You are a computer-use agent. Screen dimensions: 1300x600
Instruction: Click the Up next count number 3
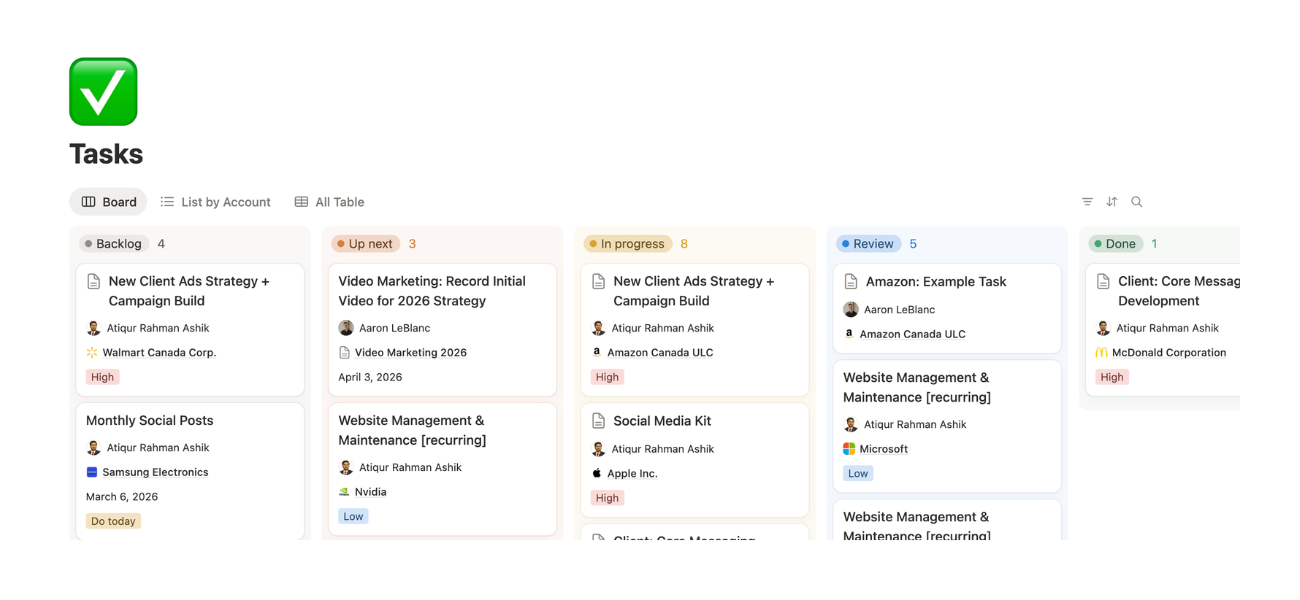point(412,244)
